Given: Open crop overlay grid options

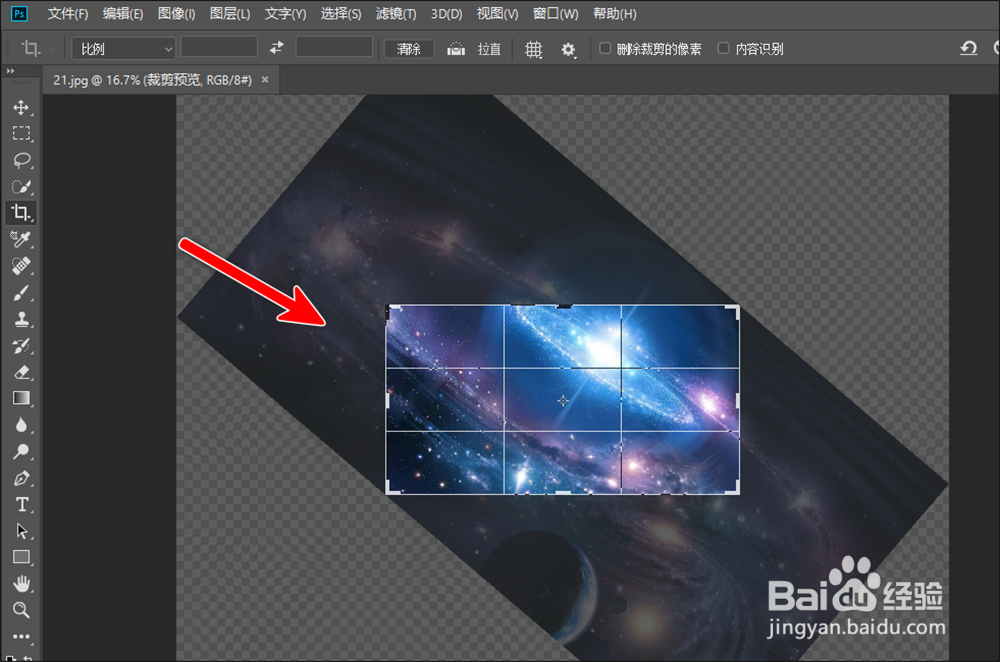Looking at the screenshot, I should (533, 49).
